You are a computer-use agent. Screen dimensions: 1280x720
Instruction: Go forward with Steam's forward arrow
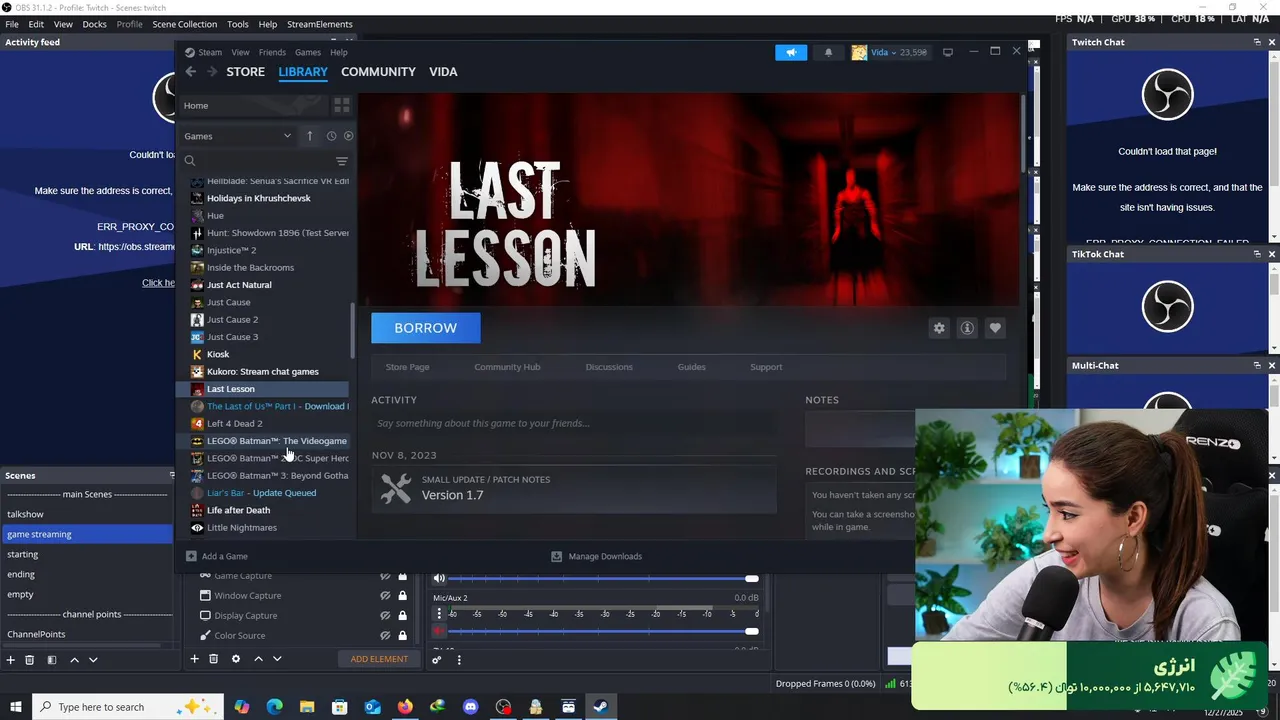(212, 72)
